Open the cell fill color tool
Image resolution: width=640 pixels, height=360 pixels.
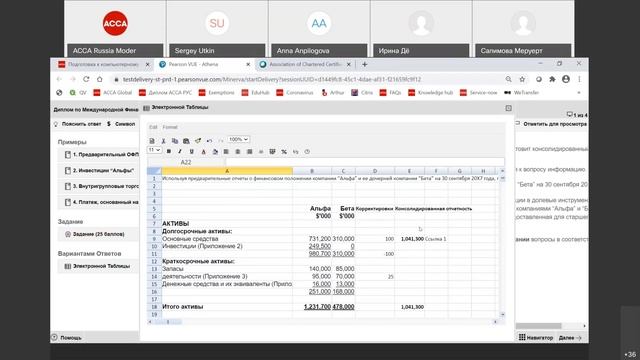tap(215, 151)
